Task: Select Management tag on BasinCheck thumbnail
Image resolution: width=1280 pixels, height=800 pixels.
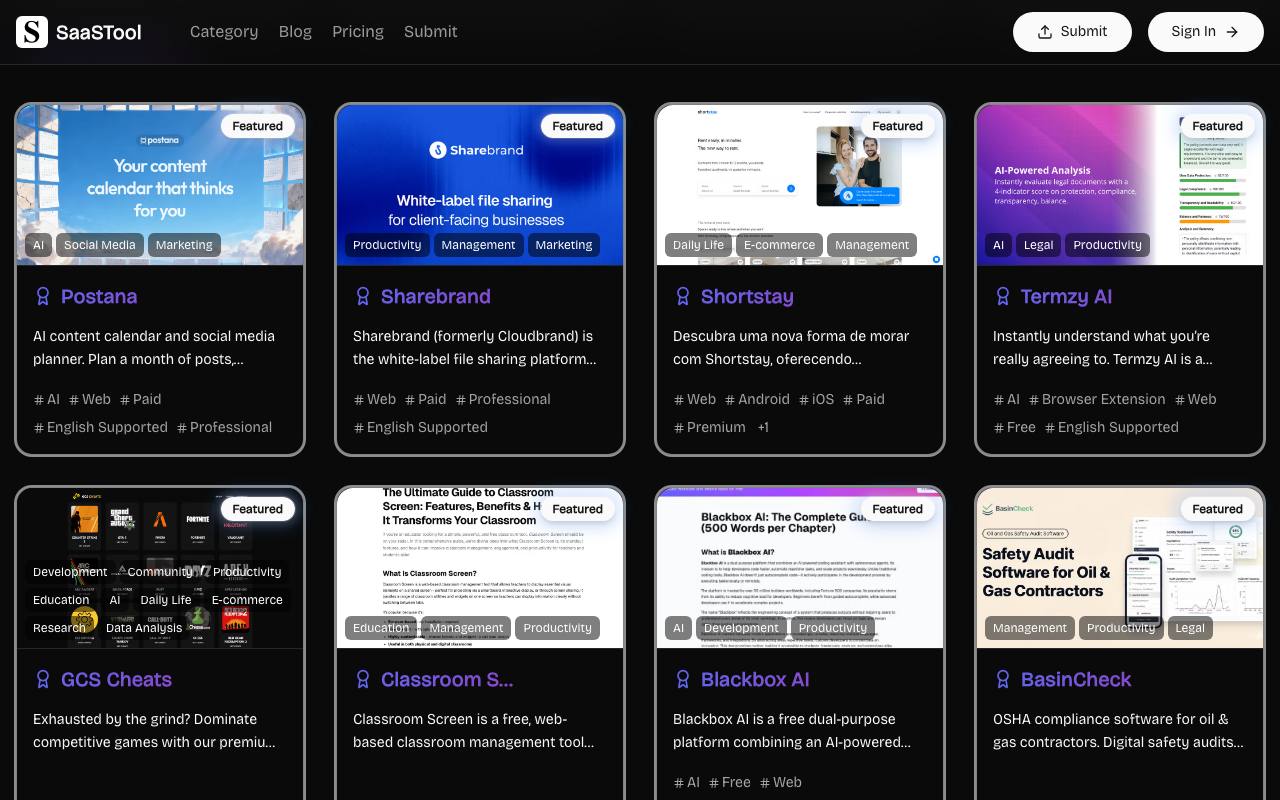Action: 1030,628
